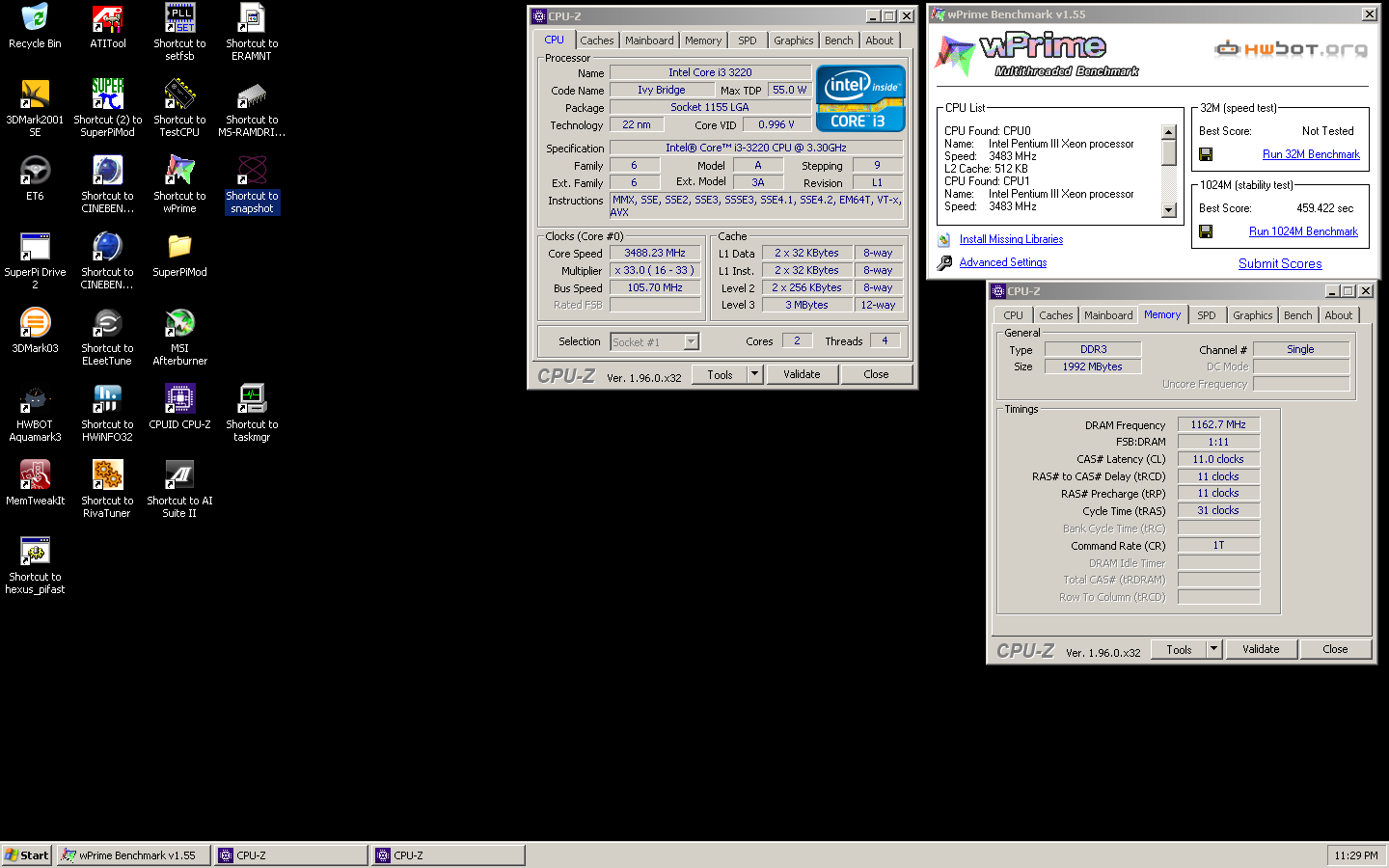This screenshot has width=1389, height=868.
Task: Open the hexus_pifast shortcut icon
Action: (35, 565)
